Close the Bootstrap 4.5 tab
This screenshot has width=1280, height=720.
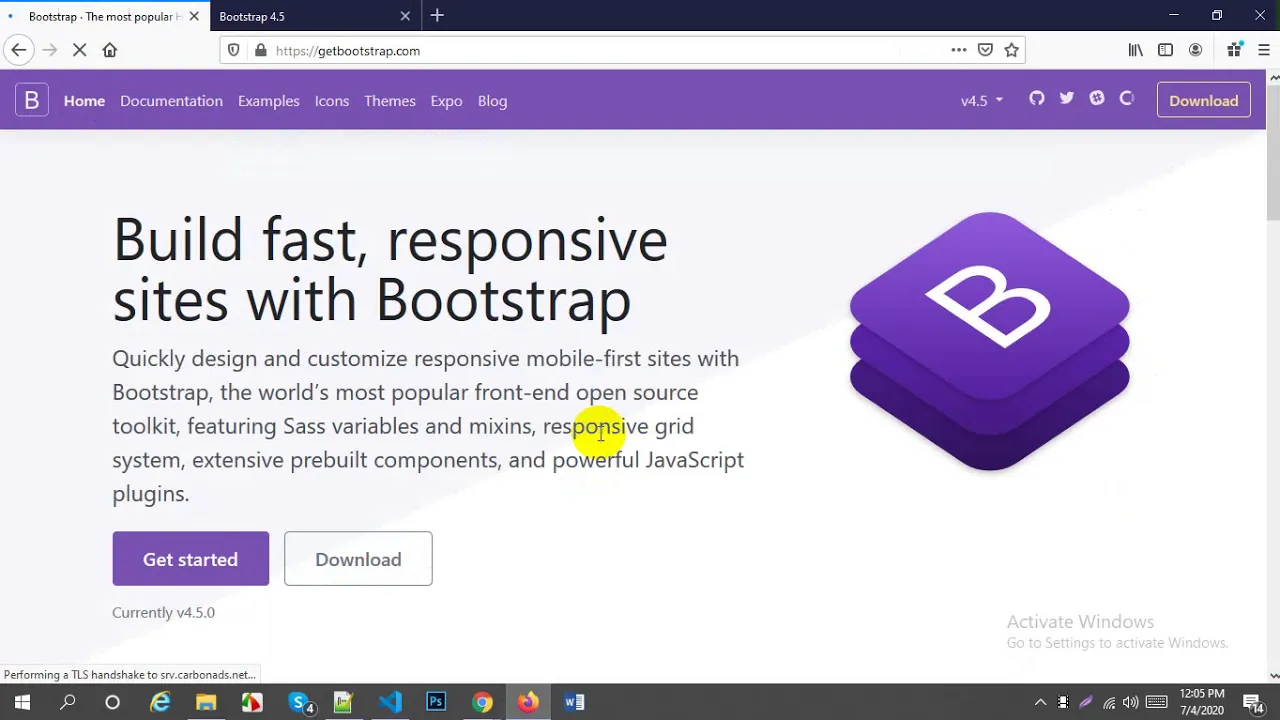point(405,16)
